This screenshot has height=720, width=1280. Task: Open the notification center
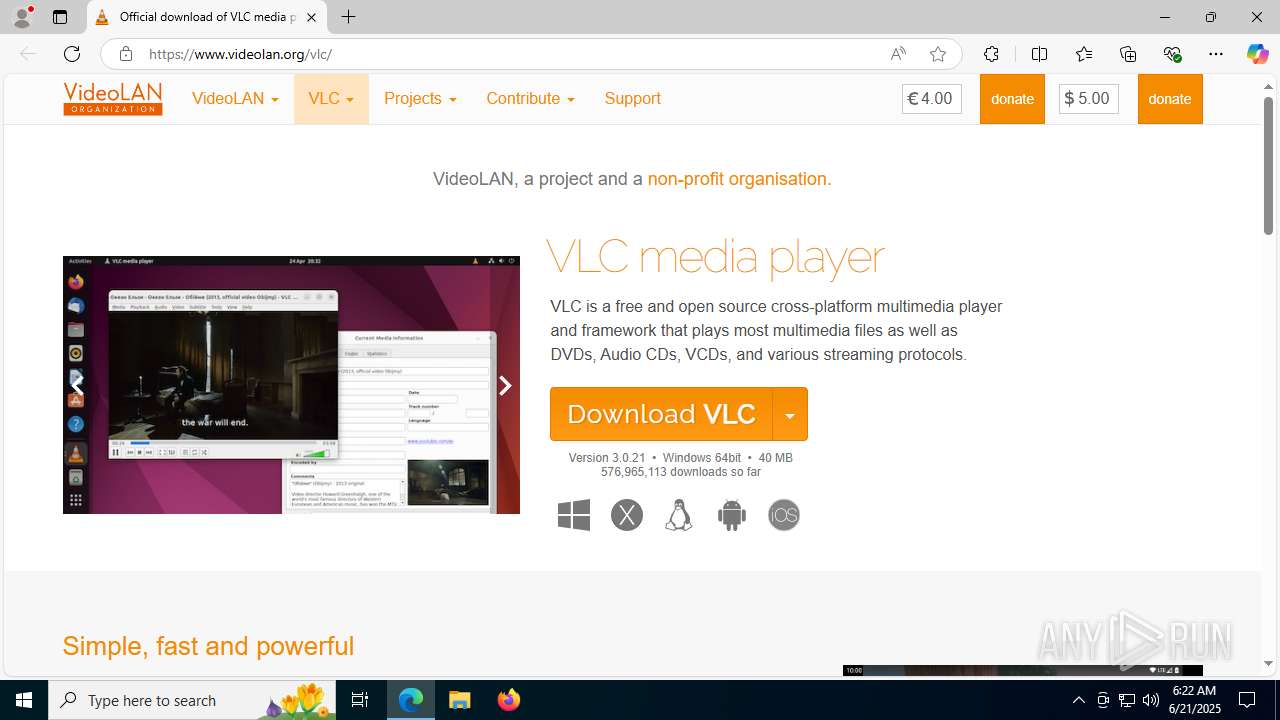1247,700
